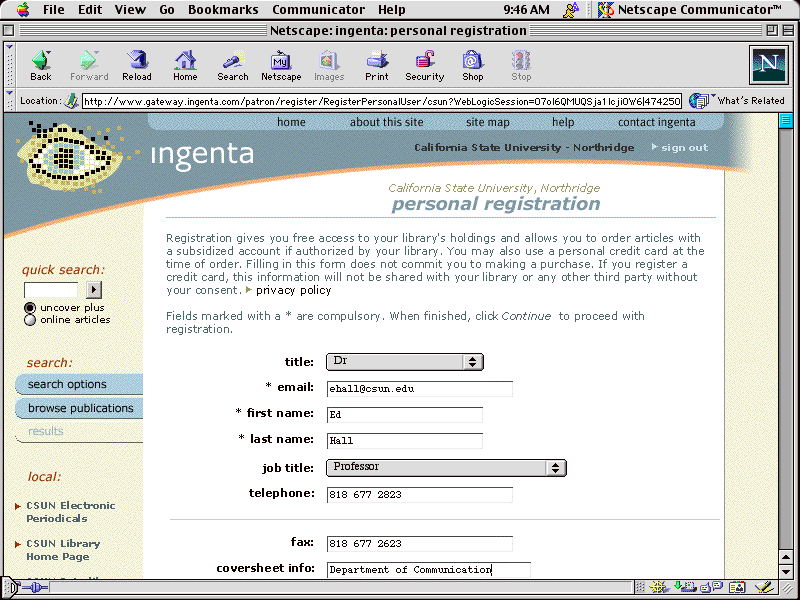Select the online articles radio button
Image resolution: width=800 pixels, height=600 pixels.
(30, 320)
